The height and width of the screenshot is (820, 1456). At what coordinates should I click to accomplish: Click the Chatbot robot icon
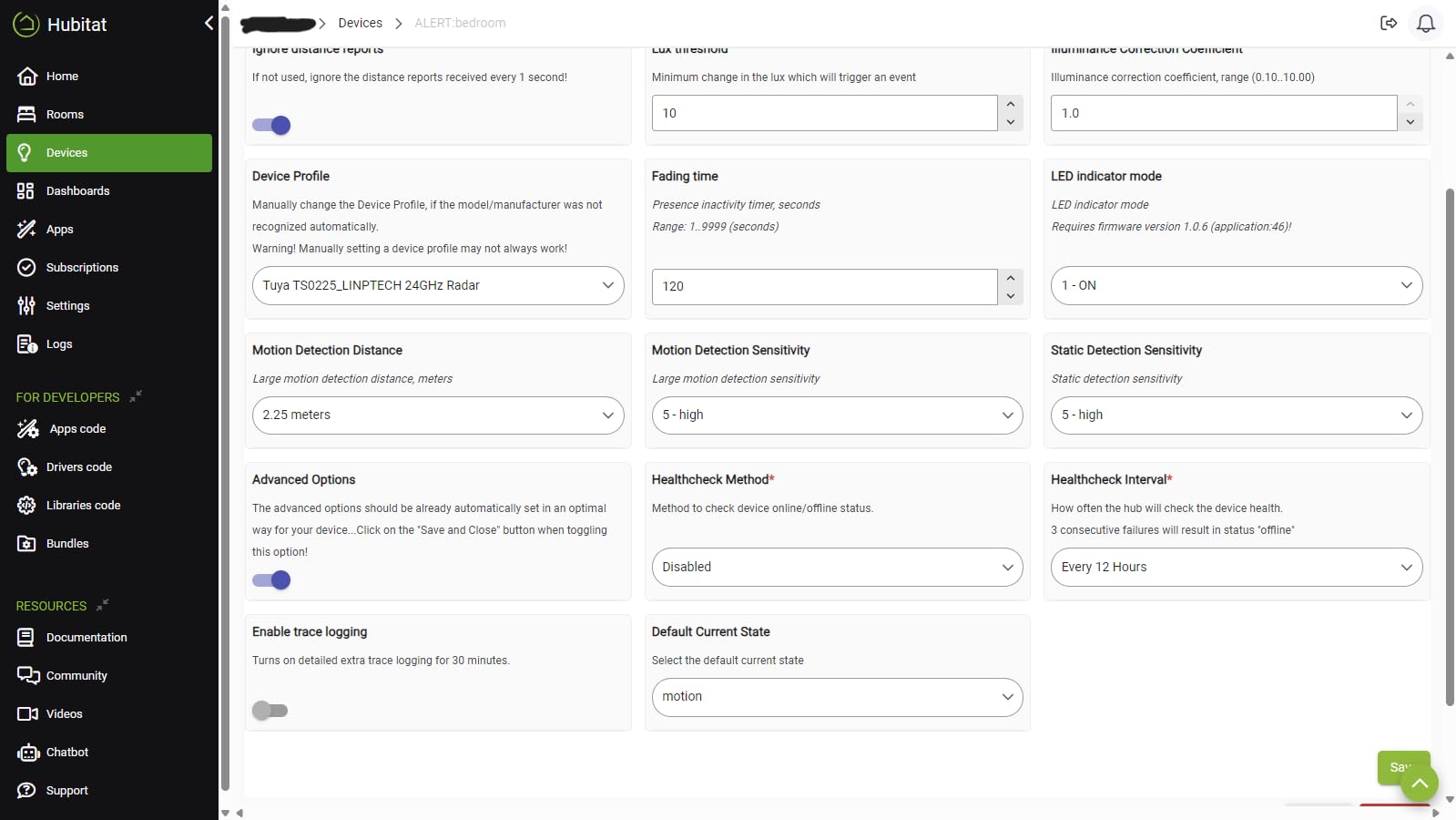click(28, 753)
